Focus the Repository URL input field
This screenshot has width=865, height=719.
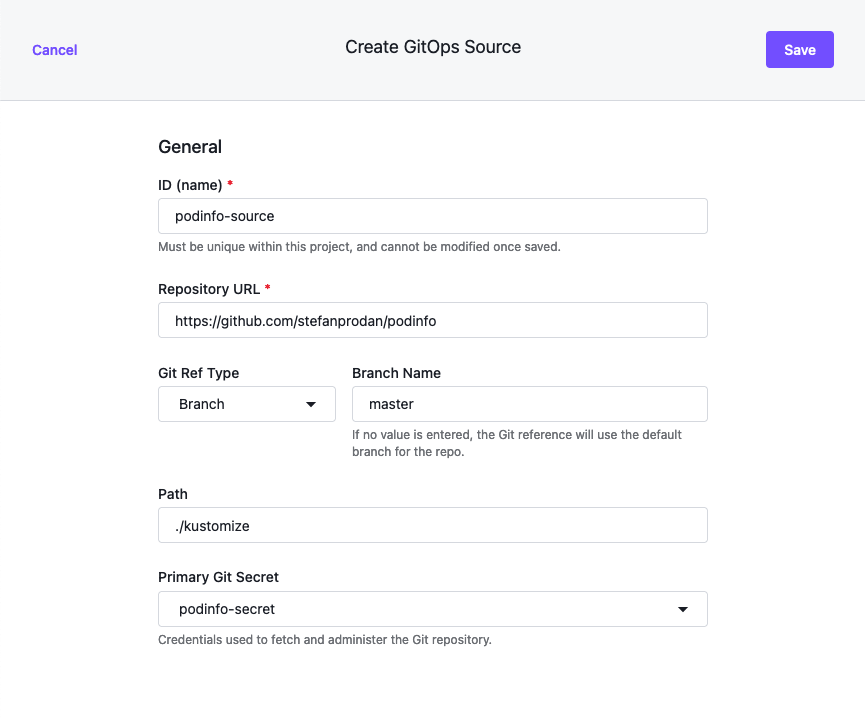432,320
